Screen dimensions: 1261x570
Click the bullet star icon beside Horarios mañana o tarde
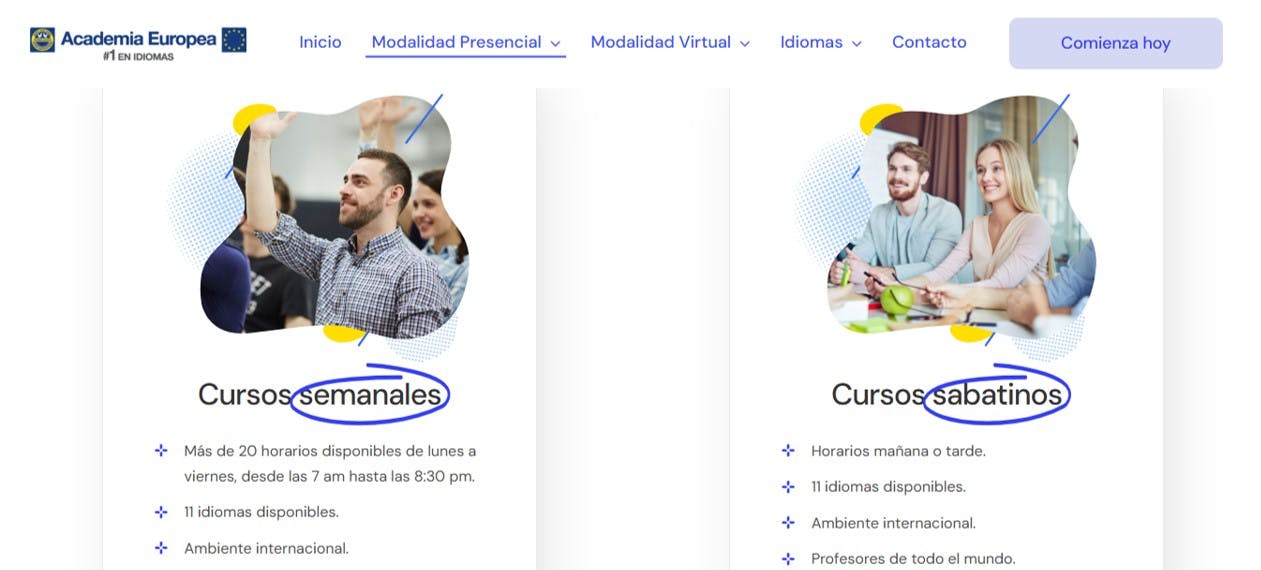pyautogui.click(x=788, y=451)
